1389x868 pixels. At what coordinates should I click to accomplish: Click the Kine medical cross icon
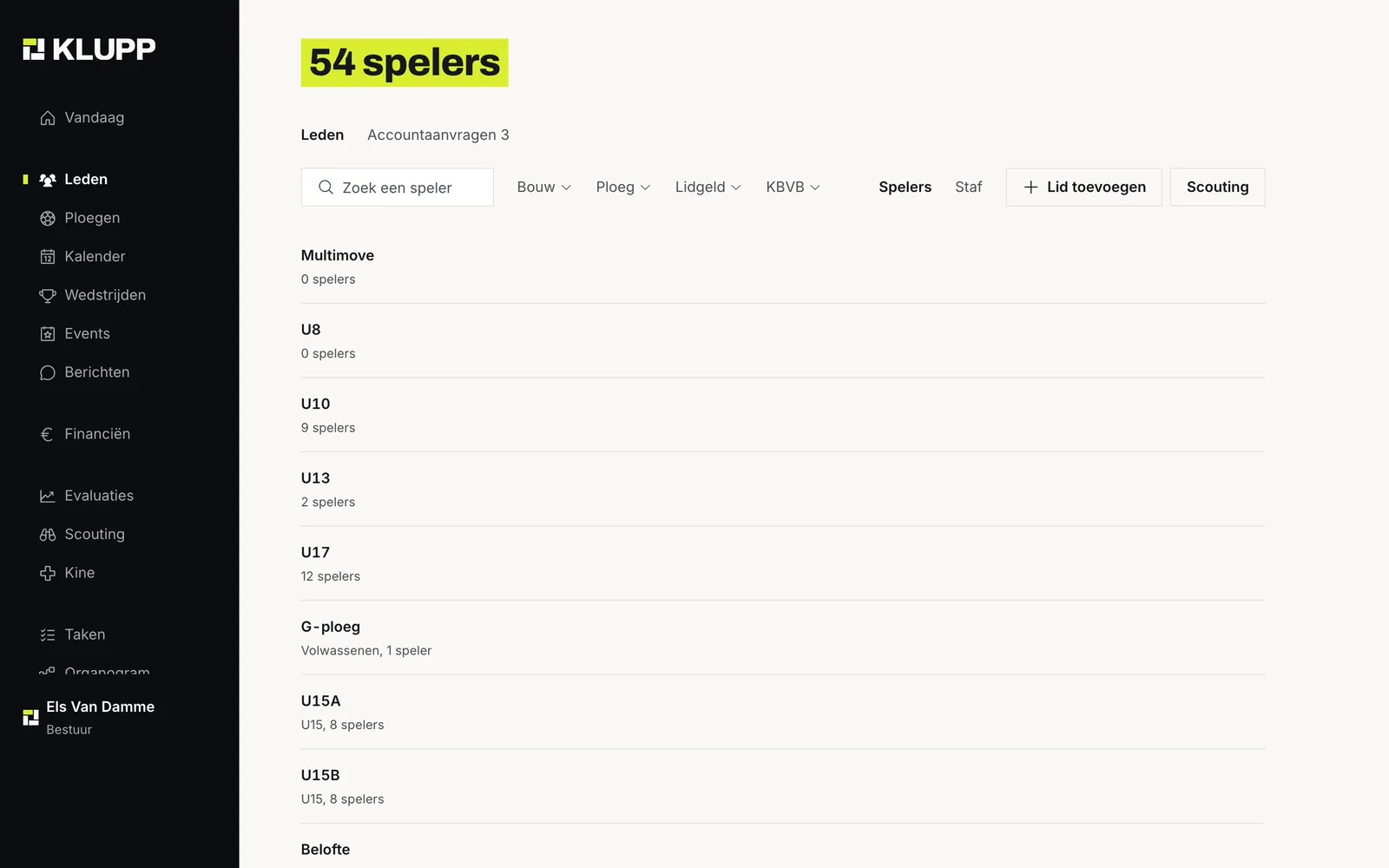(x=48, y=573)
